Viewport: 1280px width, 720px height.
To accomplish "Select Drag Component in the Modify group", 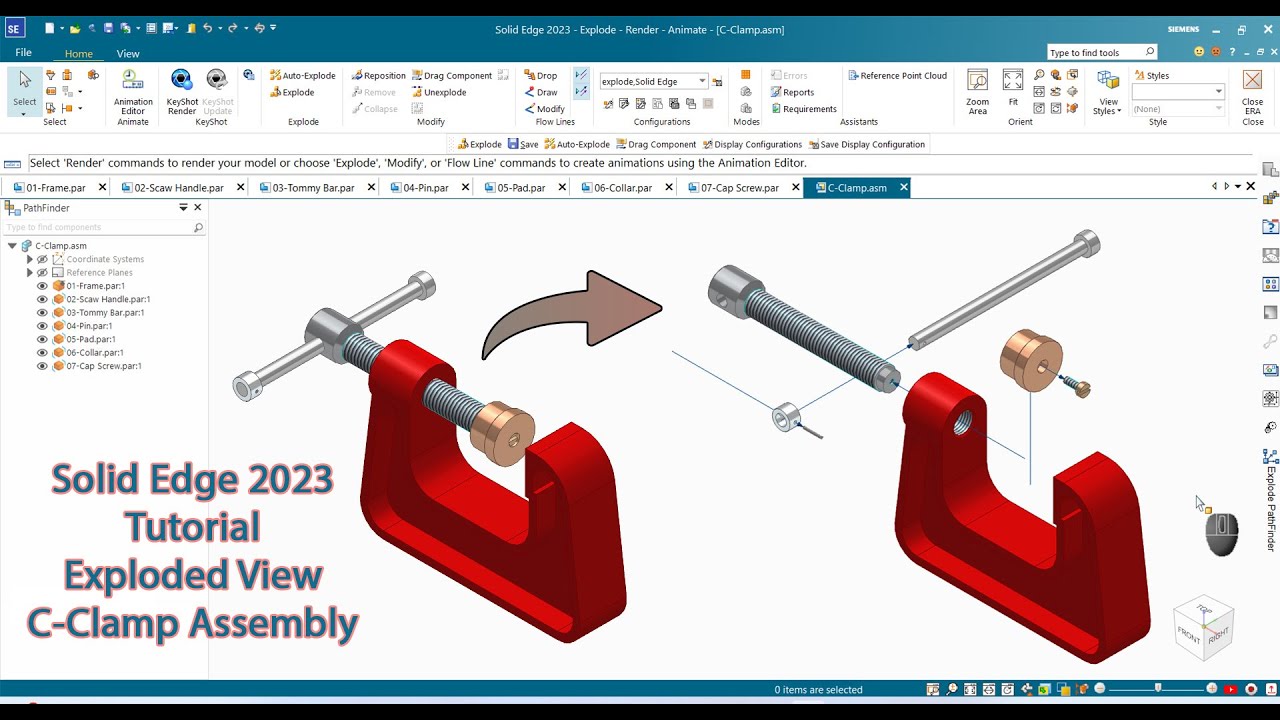I will (x=451, y=75).
